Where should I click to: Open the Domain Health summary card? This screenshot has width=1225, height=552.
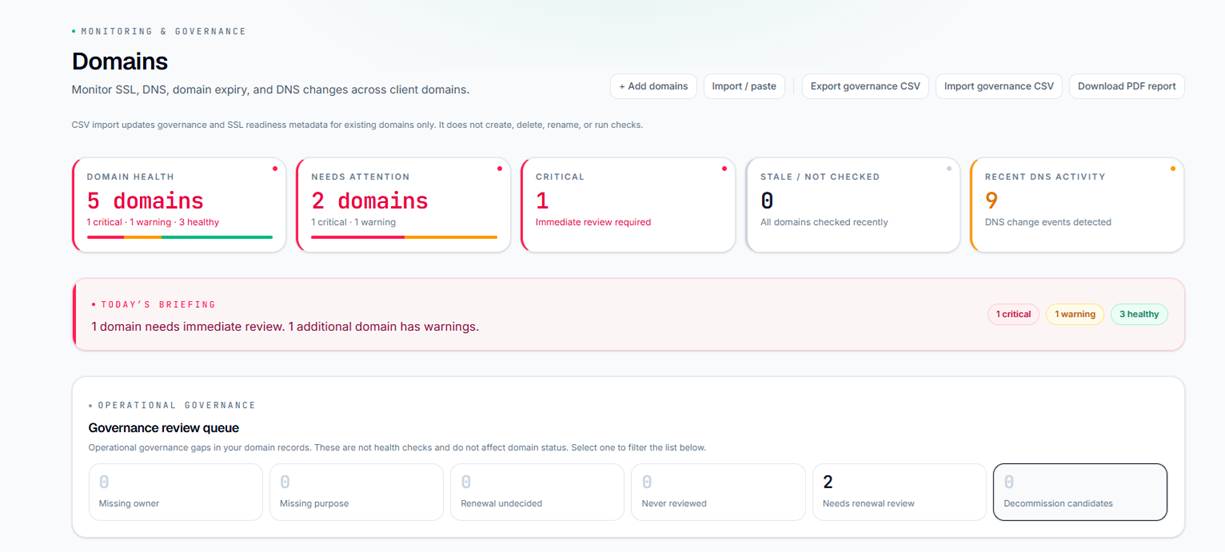click(x=179, y=204)
